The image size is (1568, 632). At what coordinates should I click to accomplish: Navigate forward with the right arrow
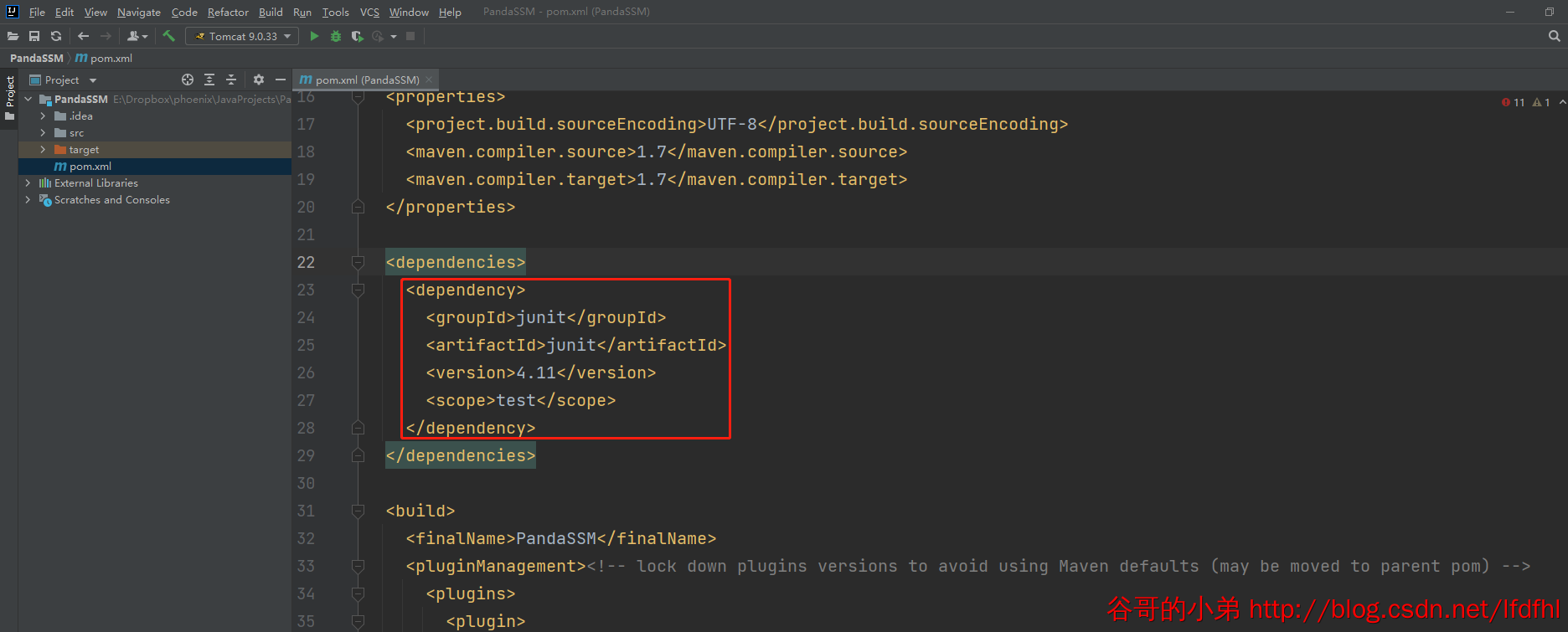(106, 36)
